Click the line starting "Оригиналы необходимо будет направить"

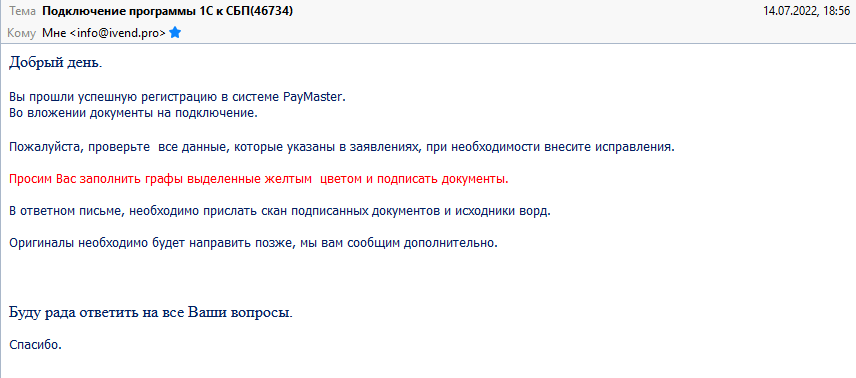[x=254, y=243]
